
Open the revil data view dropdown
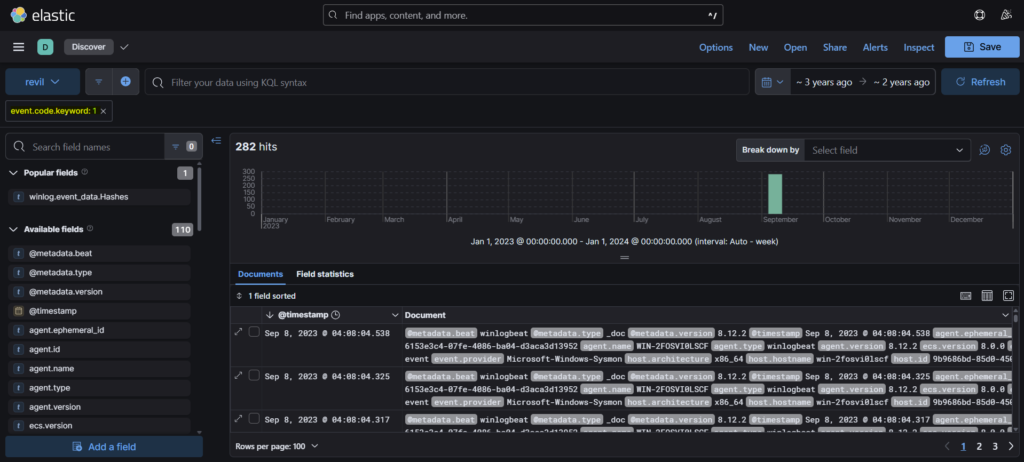(x=42, y=81)
